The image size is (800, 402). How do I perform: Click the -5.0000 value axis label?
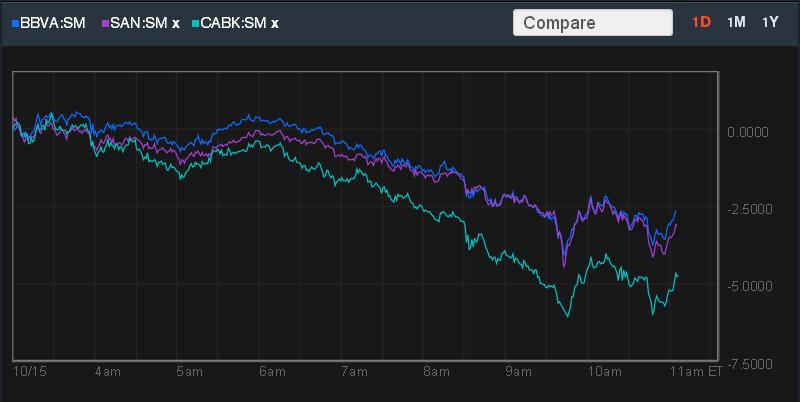749,286
